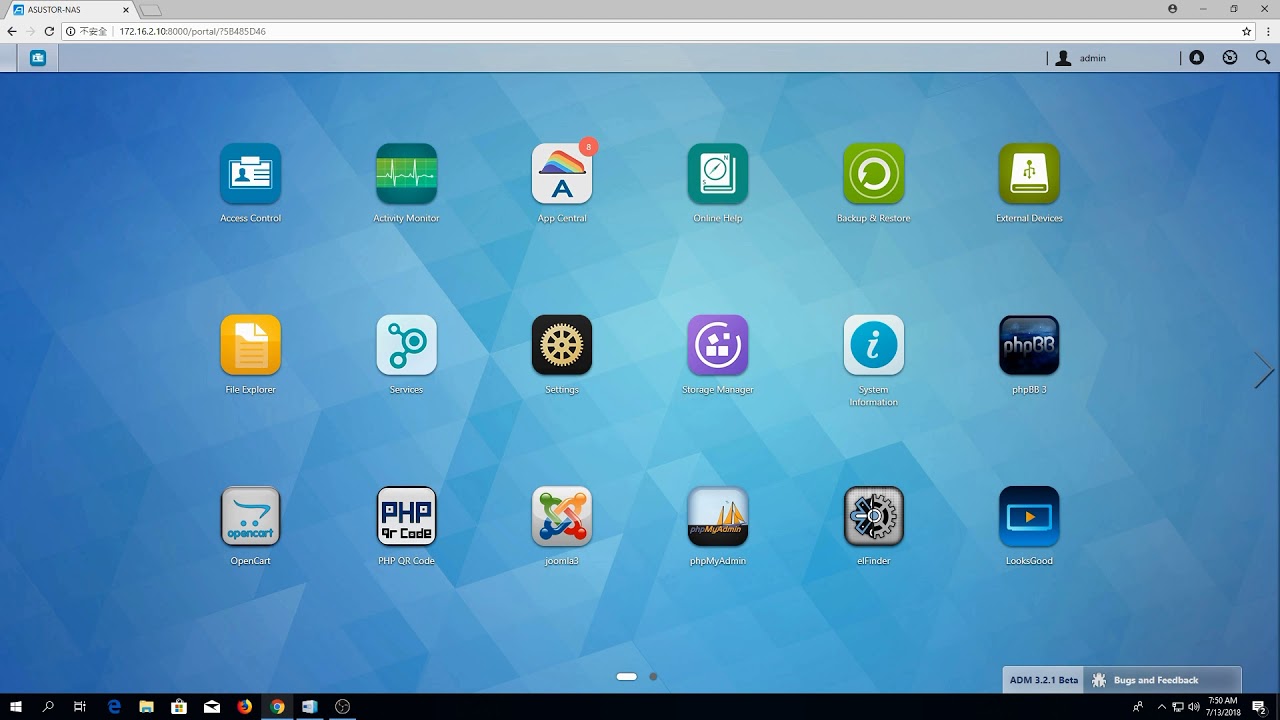Launch LooksGood app
1280x720 pixels.
pos(1029,516)
